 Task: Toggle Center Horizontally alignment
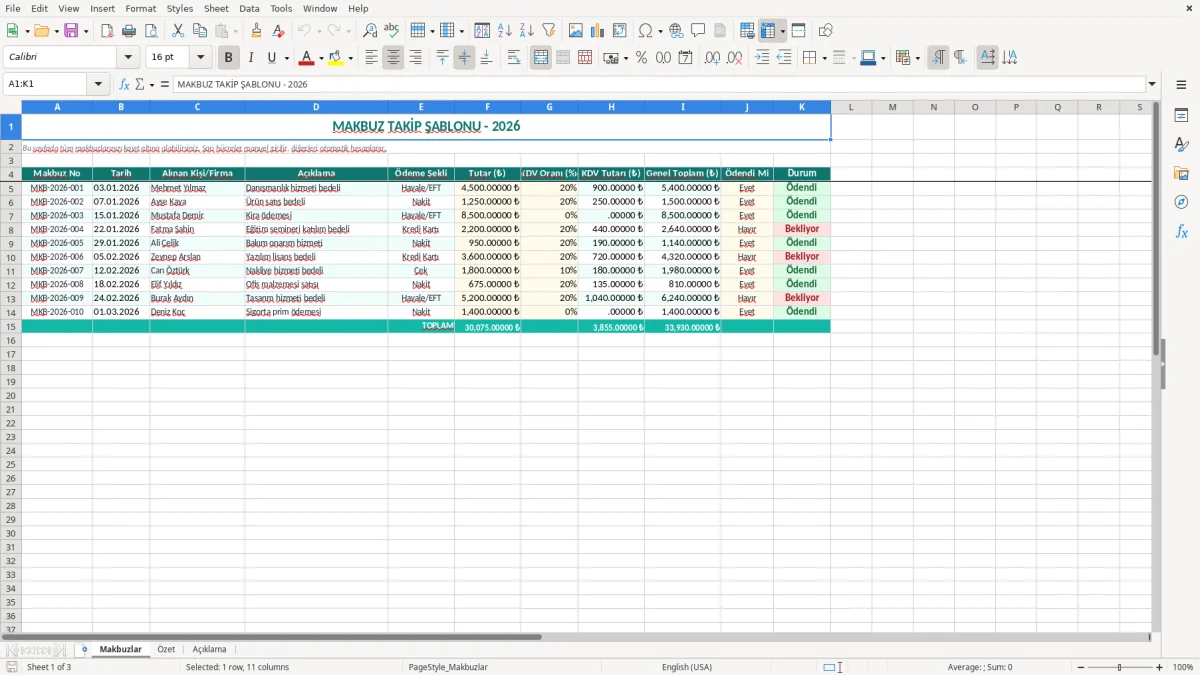pos(393,58)
